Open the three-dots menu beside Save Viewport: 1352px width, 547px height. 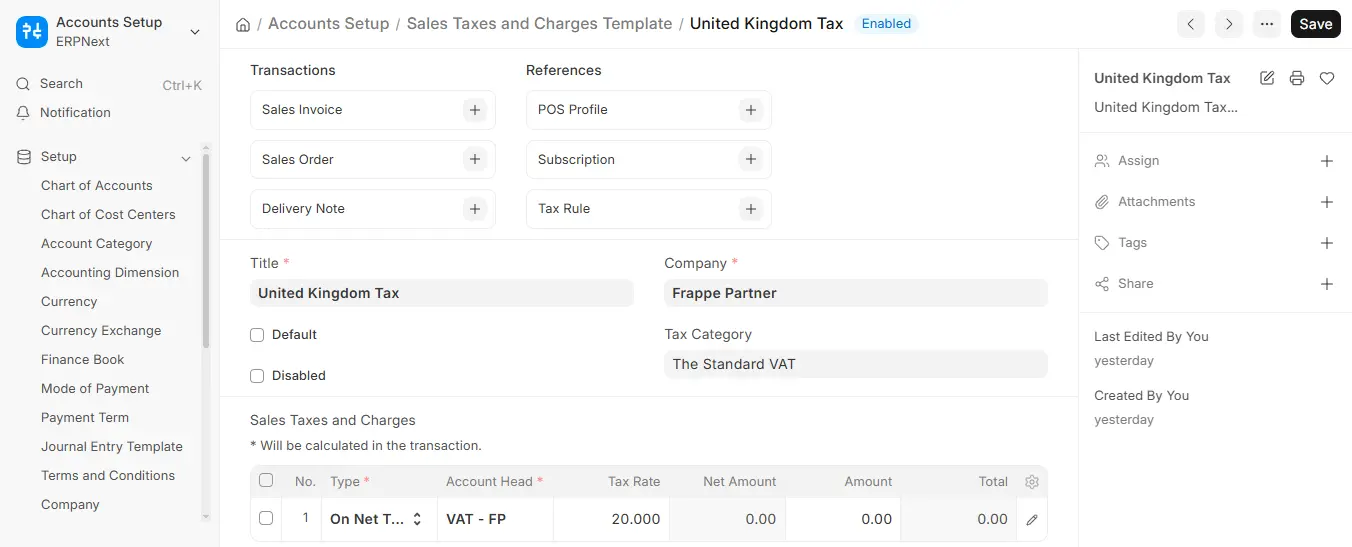tap(1267, 24)
